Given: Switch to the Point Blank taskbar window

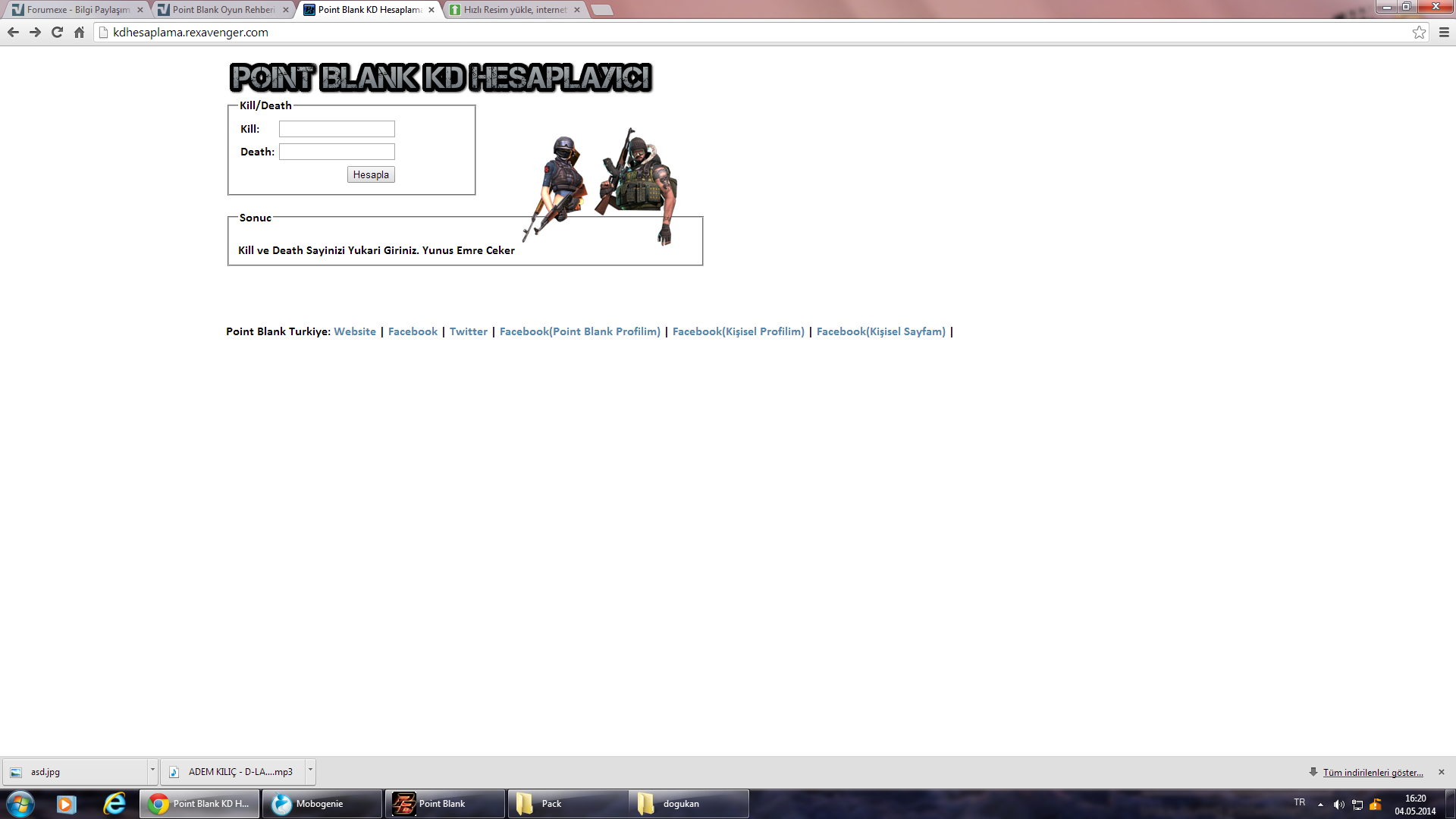Looking at the screenshot, I should pos(445,804).
